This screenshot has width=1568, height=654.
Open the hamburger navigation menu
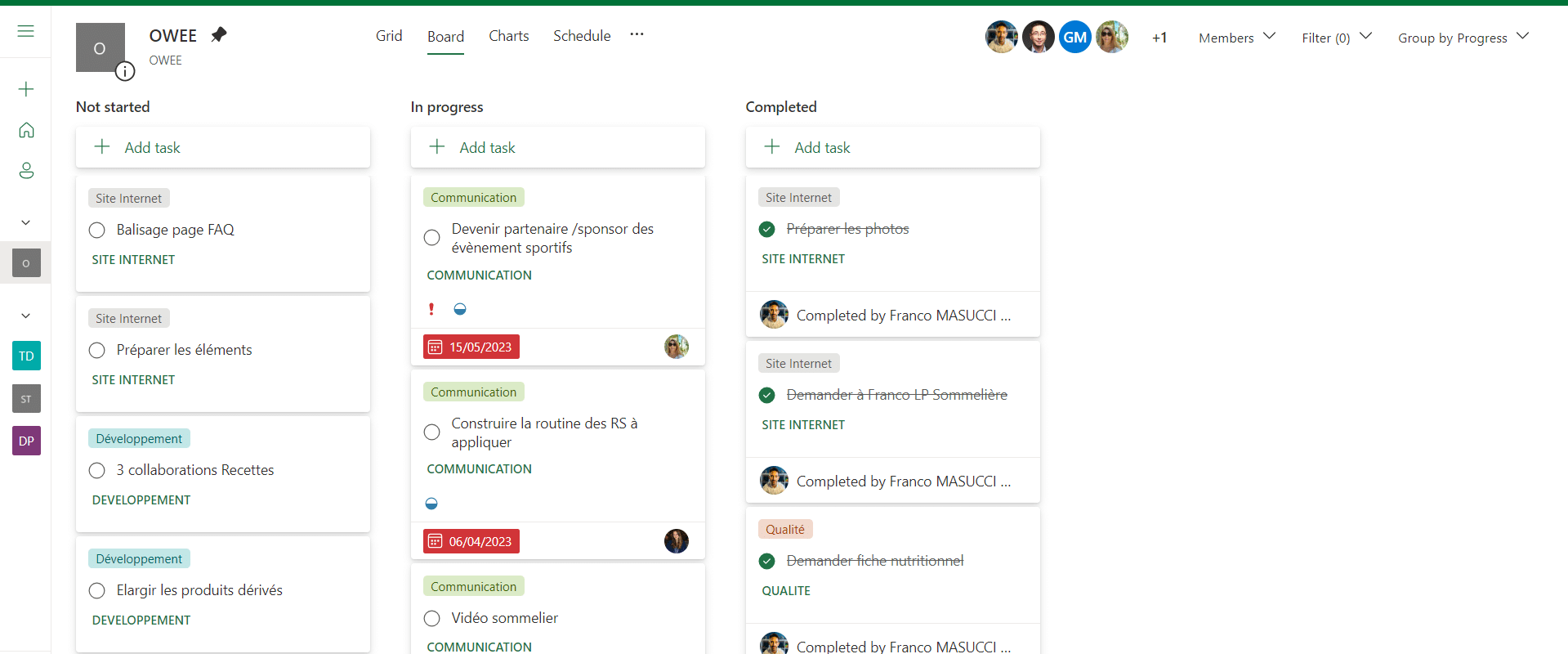(26, 31)
